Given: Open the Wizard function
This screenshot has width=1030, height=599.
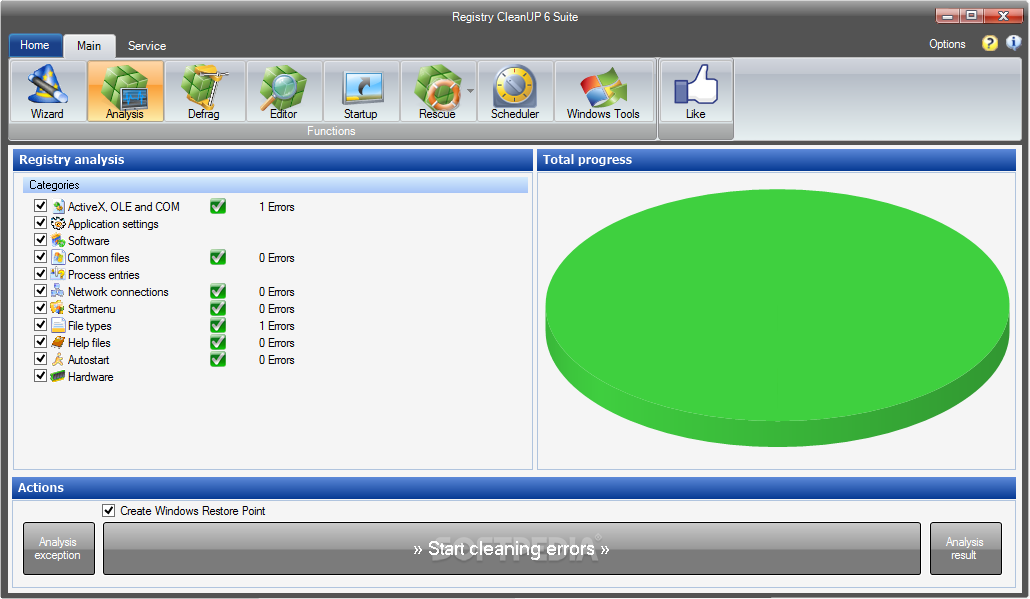Looking at the screenshot, I should coord(47,91).
